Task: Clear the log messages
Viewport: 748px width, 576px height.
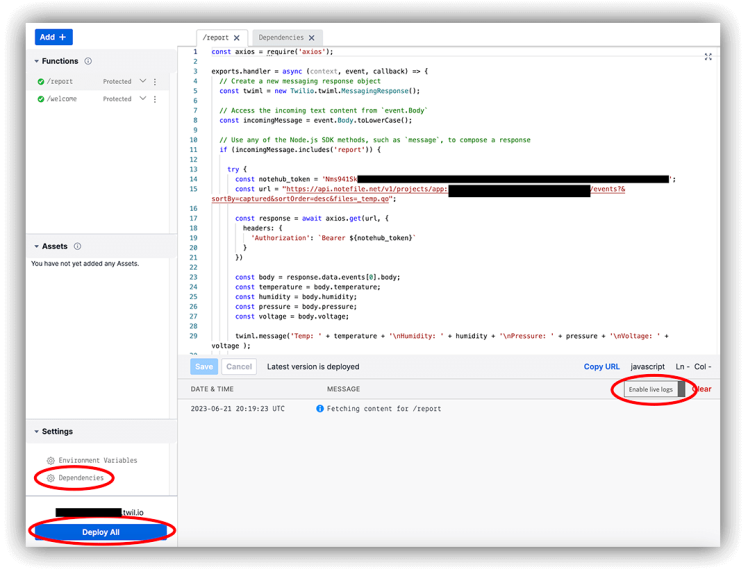Action: 701,389
